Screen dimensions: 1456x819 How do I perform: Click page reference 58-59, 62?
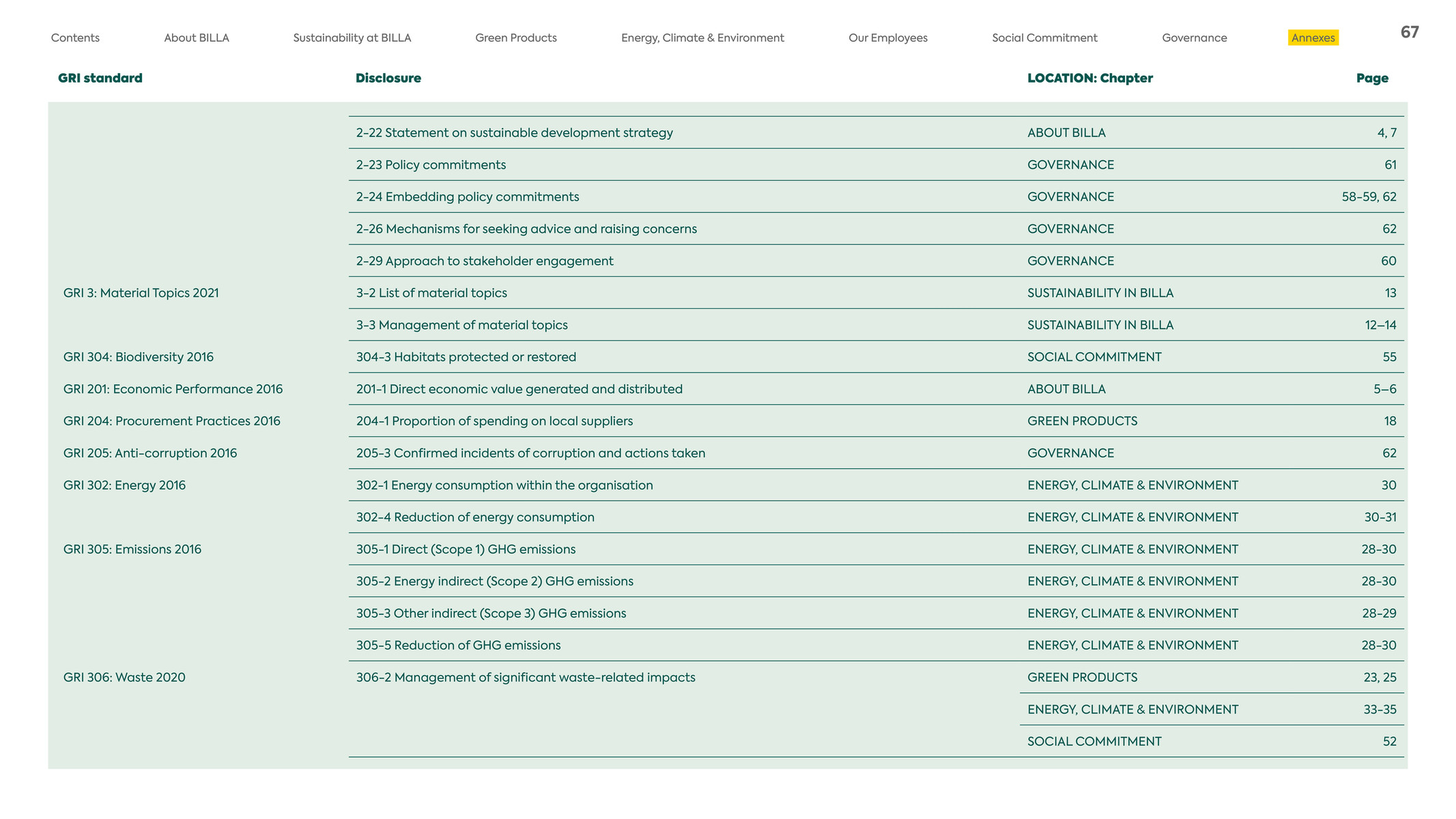(x=1369, y=197)
